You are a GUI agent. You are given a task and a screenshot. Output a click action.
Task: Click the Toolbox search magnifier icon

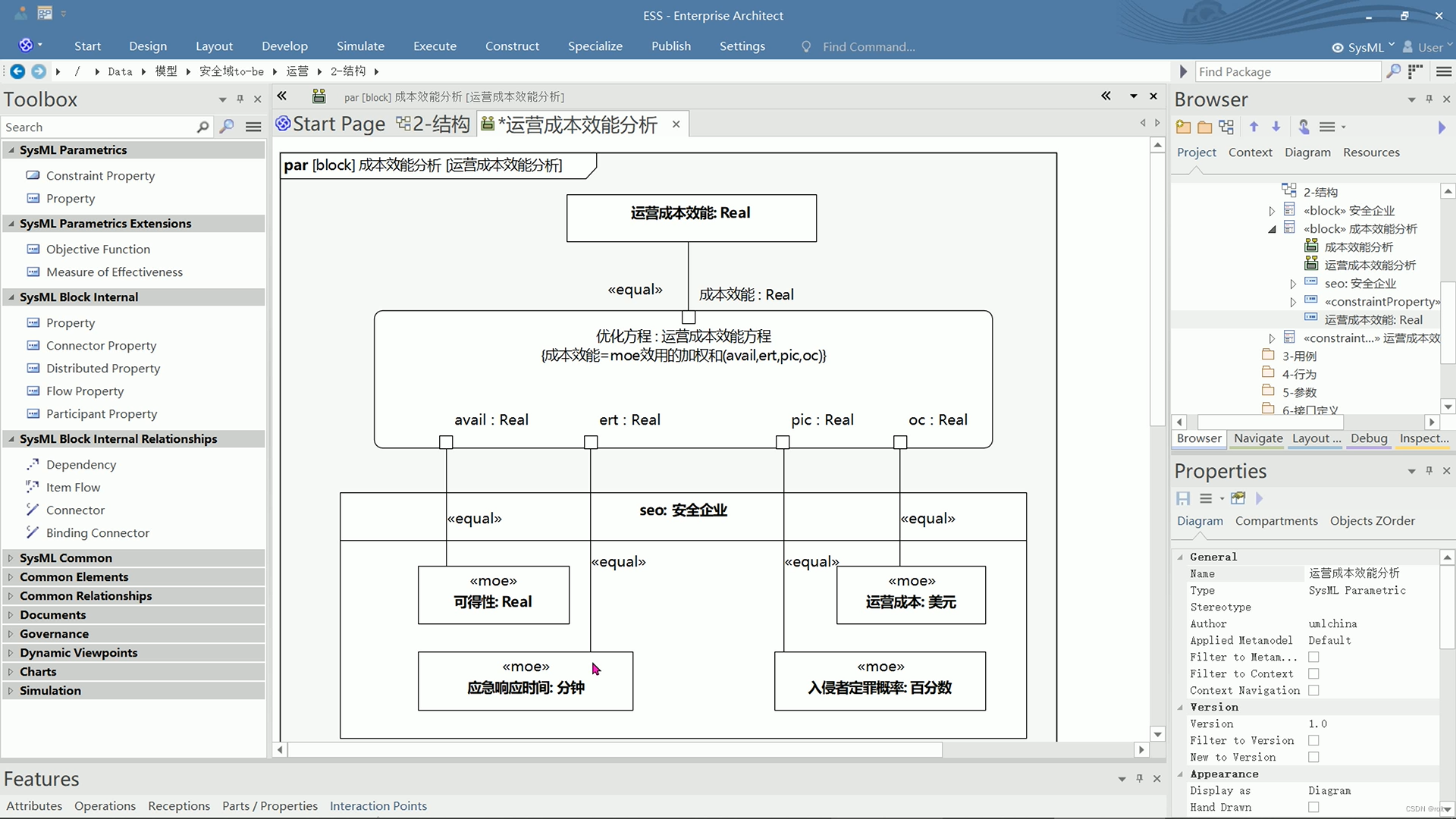tap(202, 127)
